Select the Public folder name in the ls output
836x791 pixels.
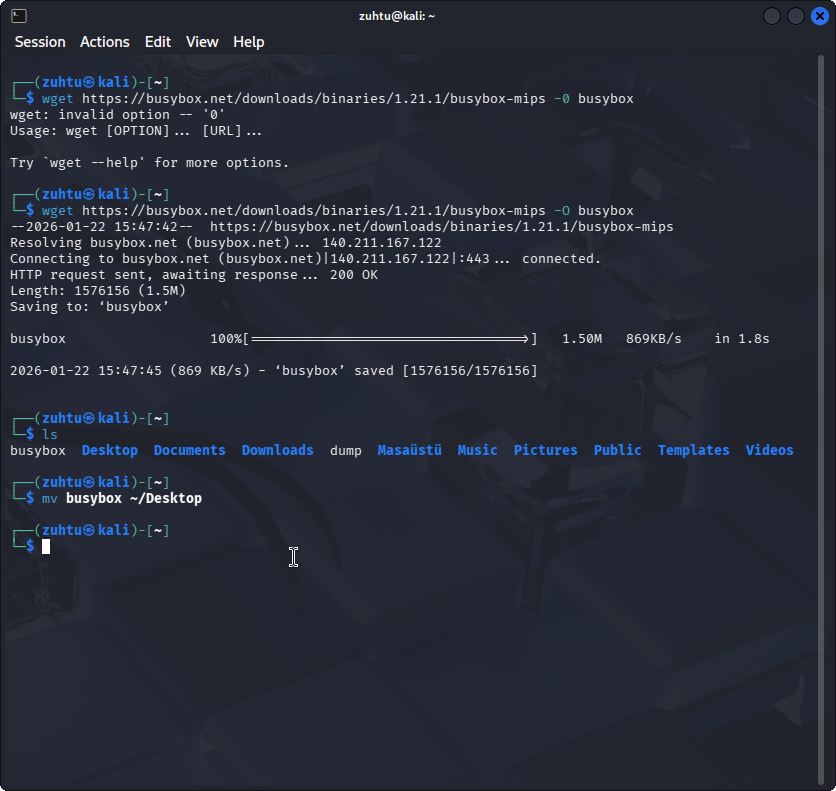pyautogui.click(x=617, y=450)
